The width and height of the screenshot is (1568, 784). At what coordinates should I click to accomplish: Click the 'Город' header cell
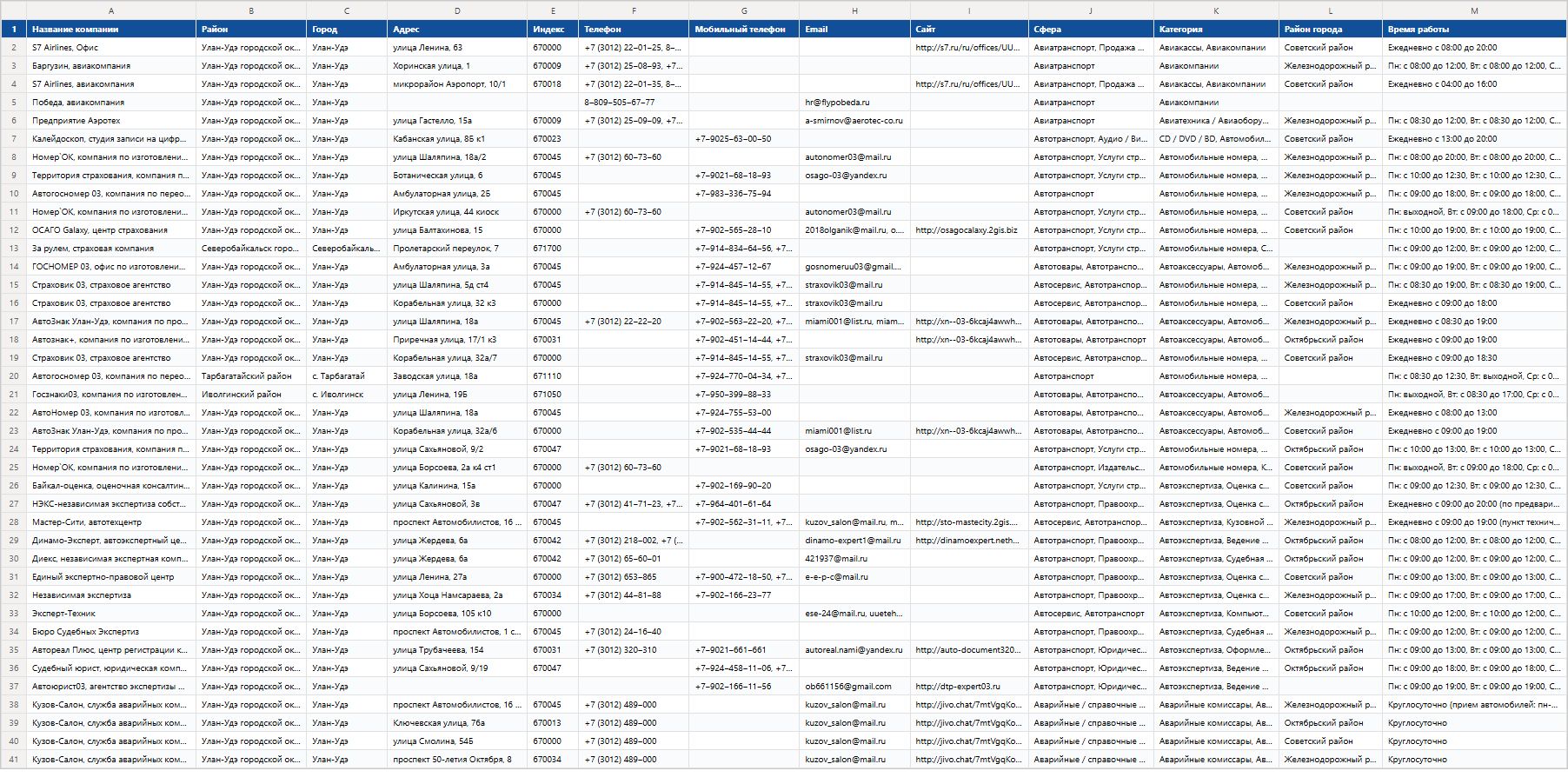(347, 30)
